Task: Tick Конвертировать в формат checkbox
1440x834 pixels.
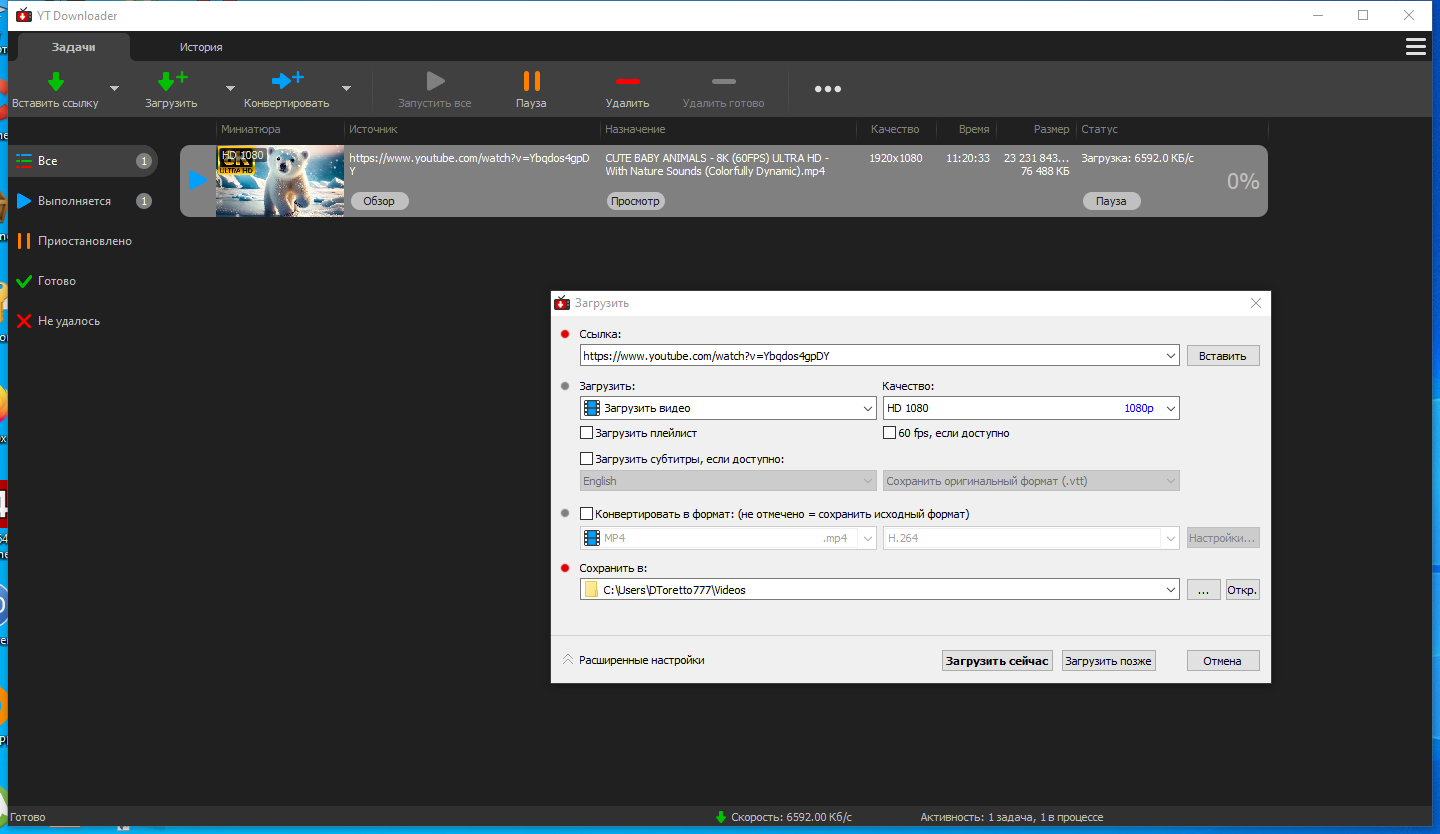Action: tap(587, 514)
